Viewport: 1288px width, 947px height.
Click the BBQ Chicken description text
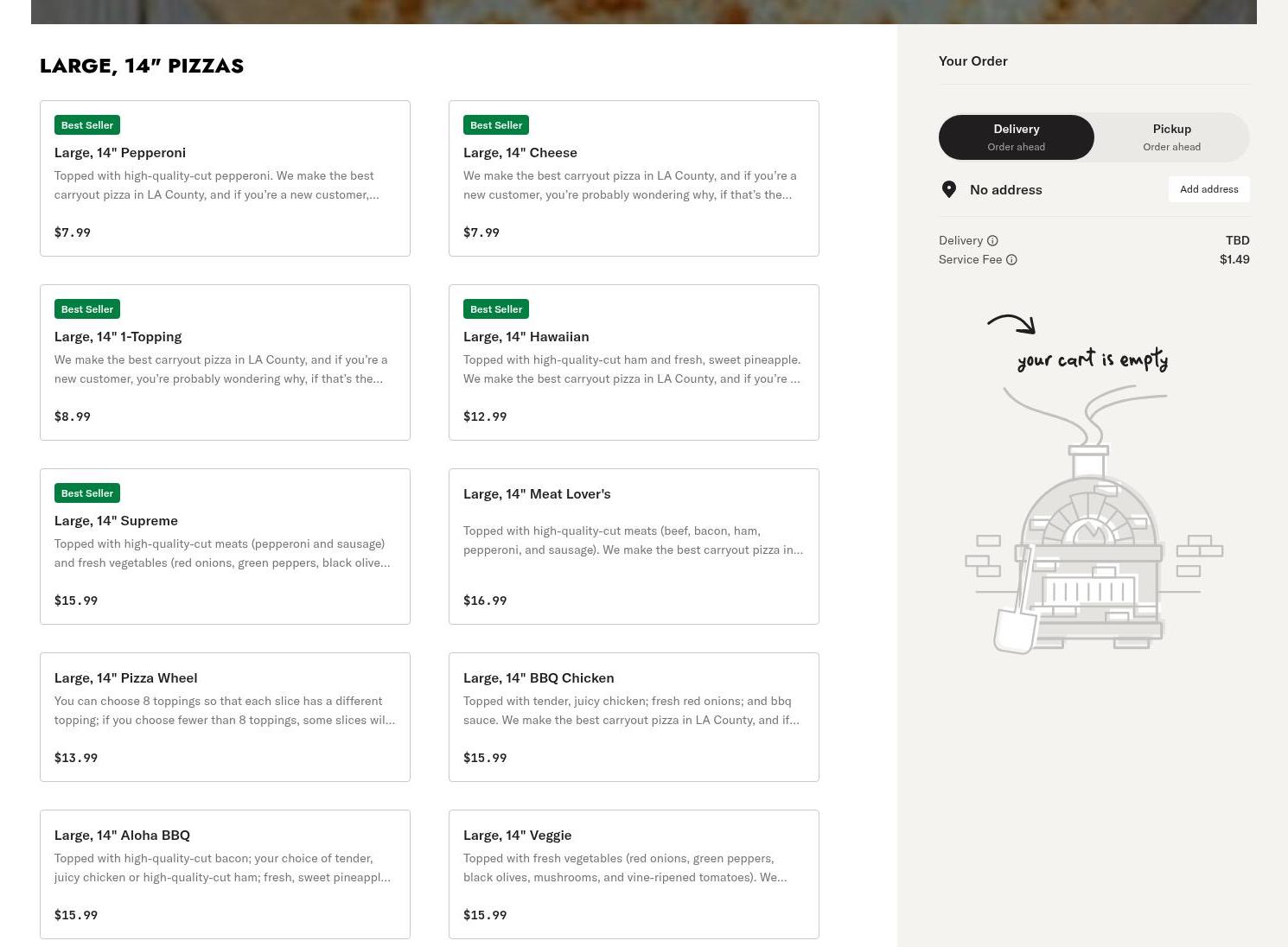click(x=632, y=711)
